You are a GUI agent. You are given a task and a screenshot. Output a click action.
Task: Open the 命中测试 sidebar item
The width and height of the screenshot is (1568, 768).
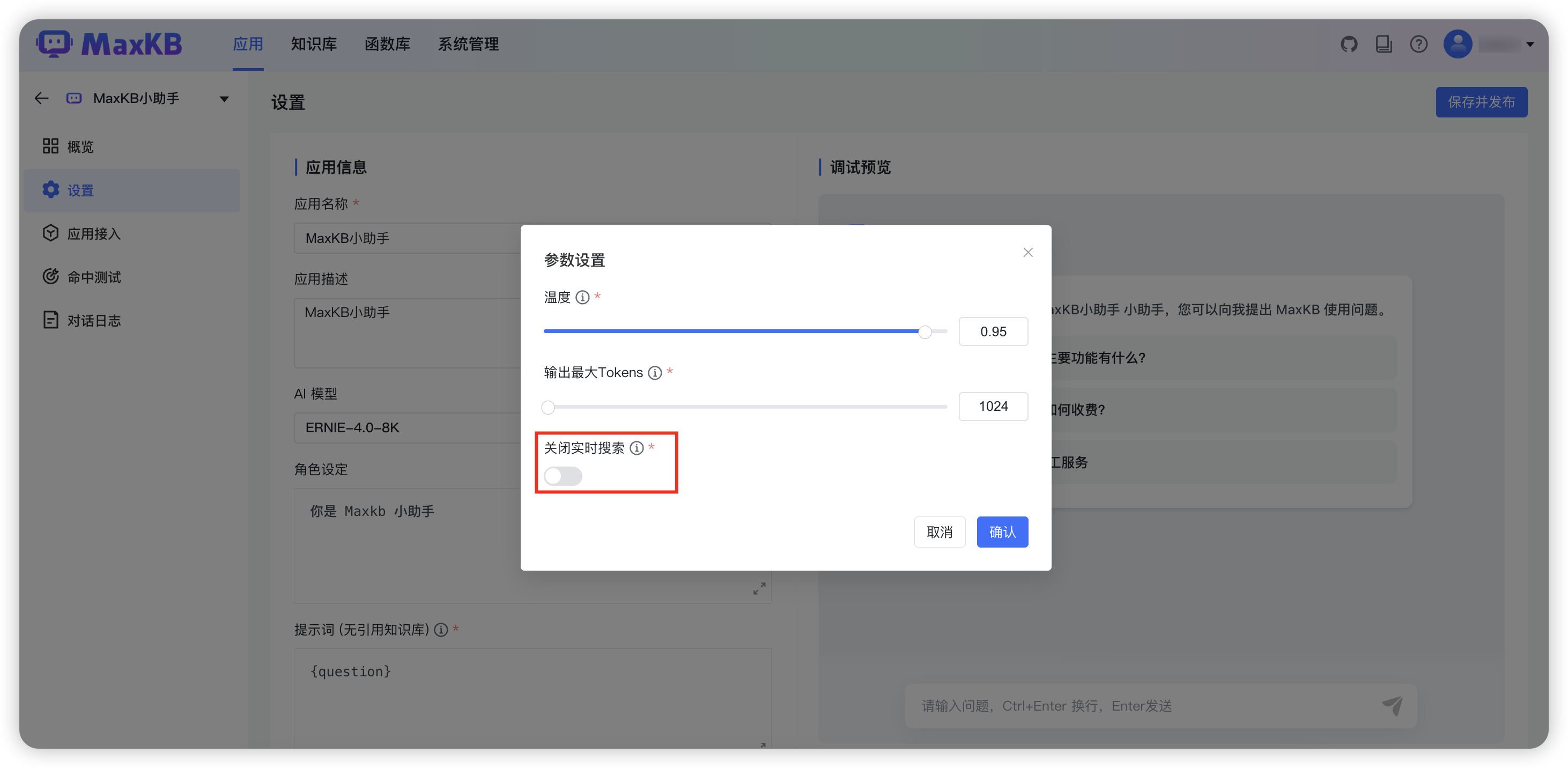tap(131, 277)
